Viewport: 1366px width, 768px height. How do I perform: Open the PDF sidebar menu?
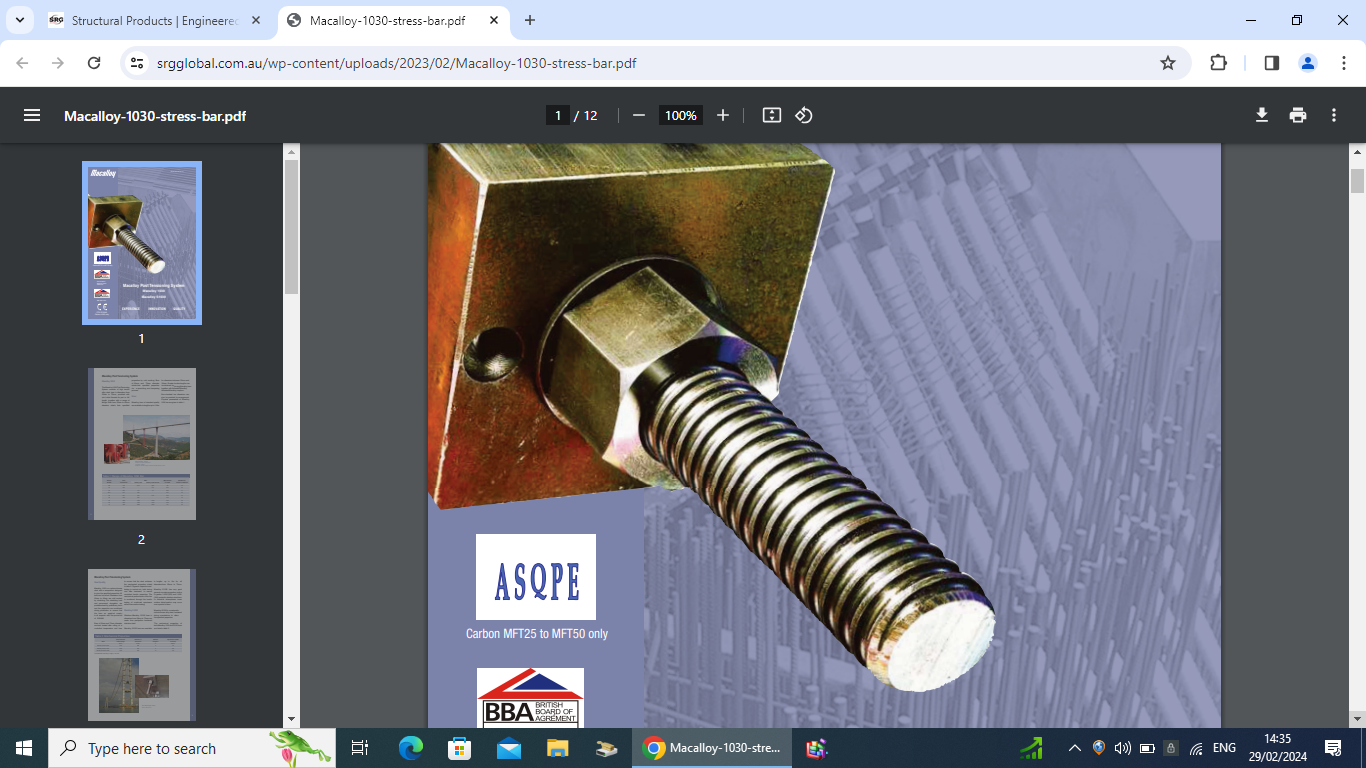[32, 115]
